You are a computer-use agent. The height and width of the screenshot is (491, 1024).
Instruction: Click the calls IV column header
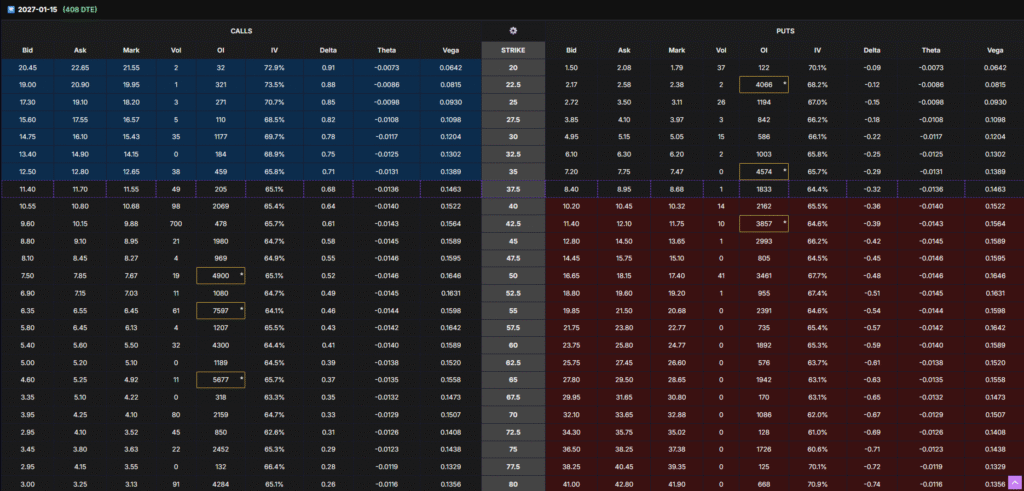point(273,49)
